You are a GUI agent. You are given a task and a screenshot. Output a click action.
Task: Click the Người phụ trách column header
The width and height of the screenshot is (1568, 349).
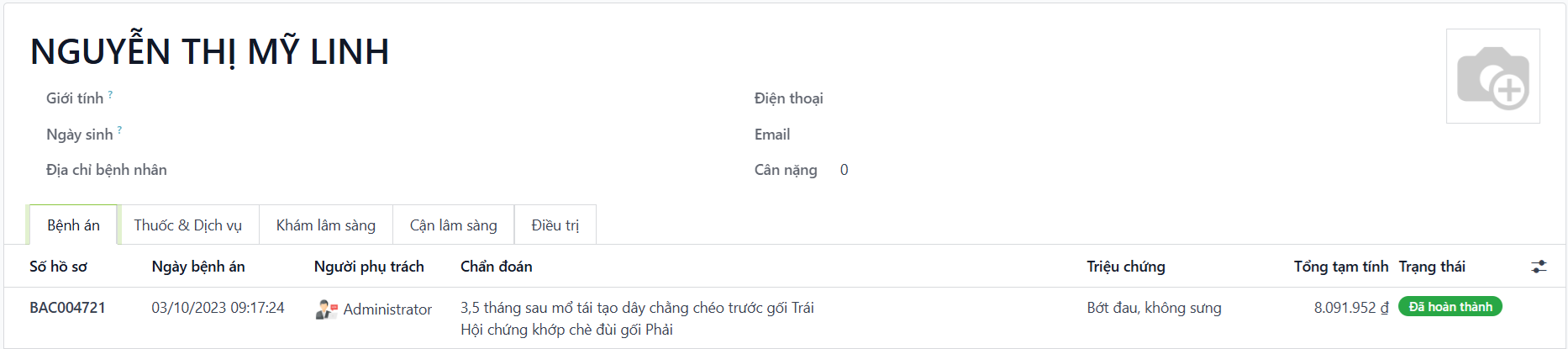369,267
